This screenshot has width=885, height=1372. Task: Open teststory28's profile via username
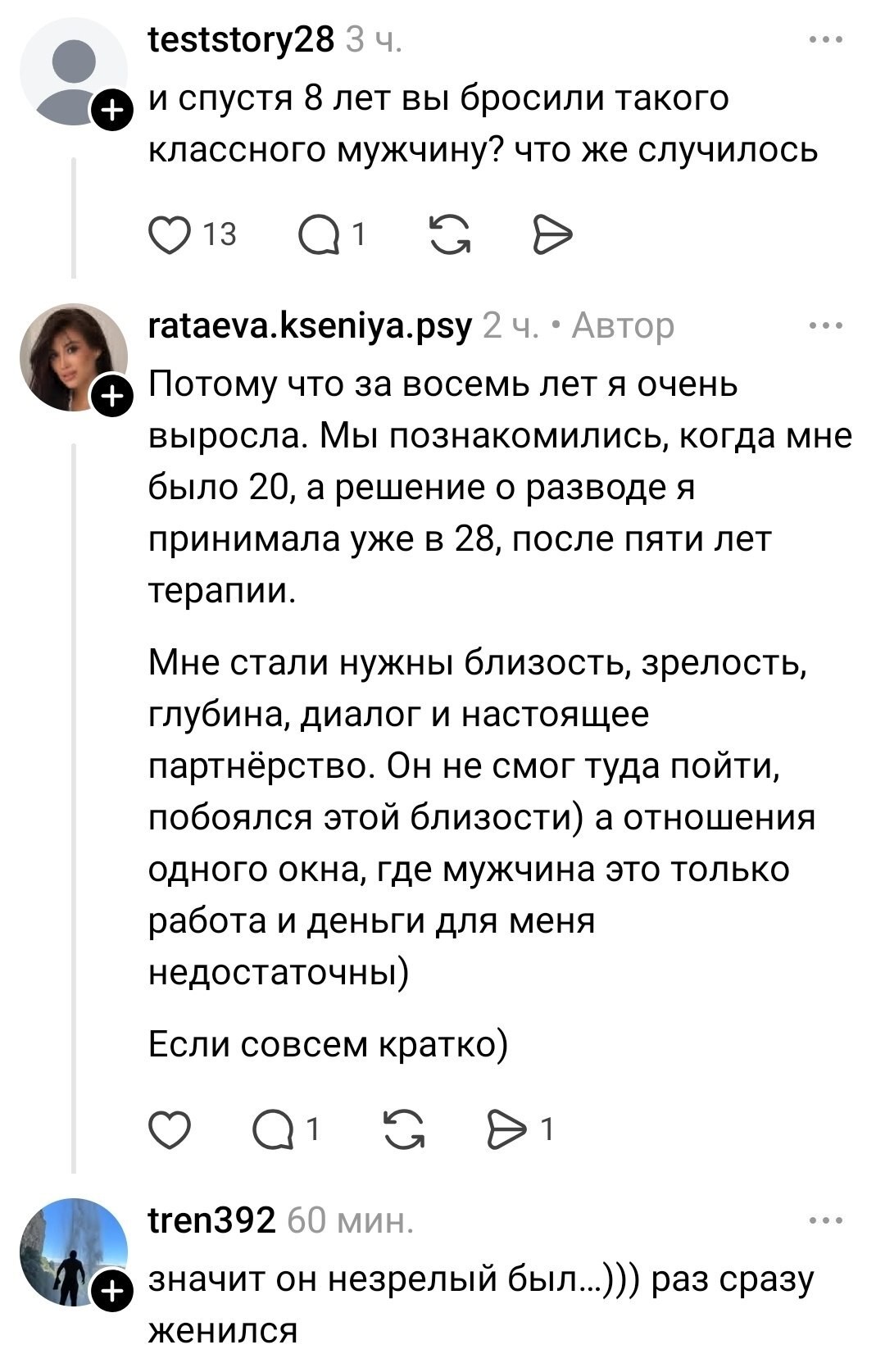(241, 39)
